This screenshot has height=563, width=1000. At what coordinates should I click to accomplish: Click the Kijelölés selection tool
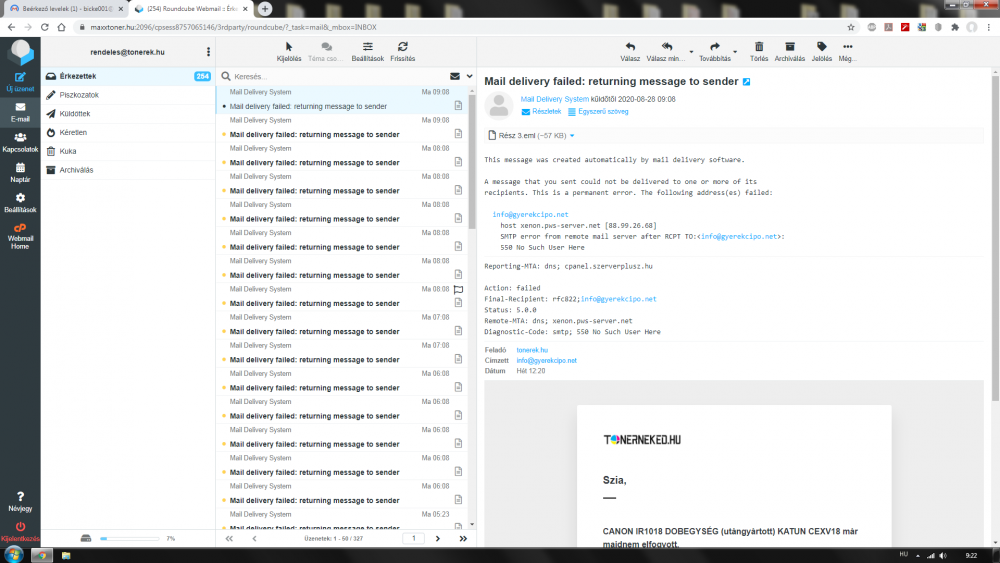[x=289, y=52]
